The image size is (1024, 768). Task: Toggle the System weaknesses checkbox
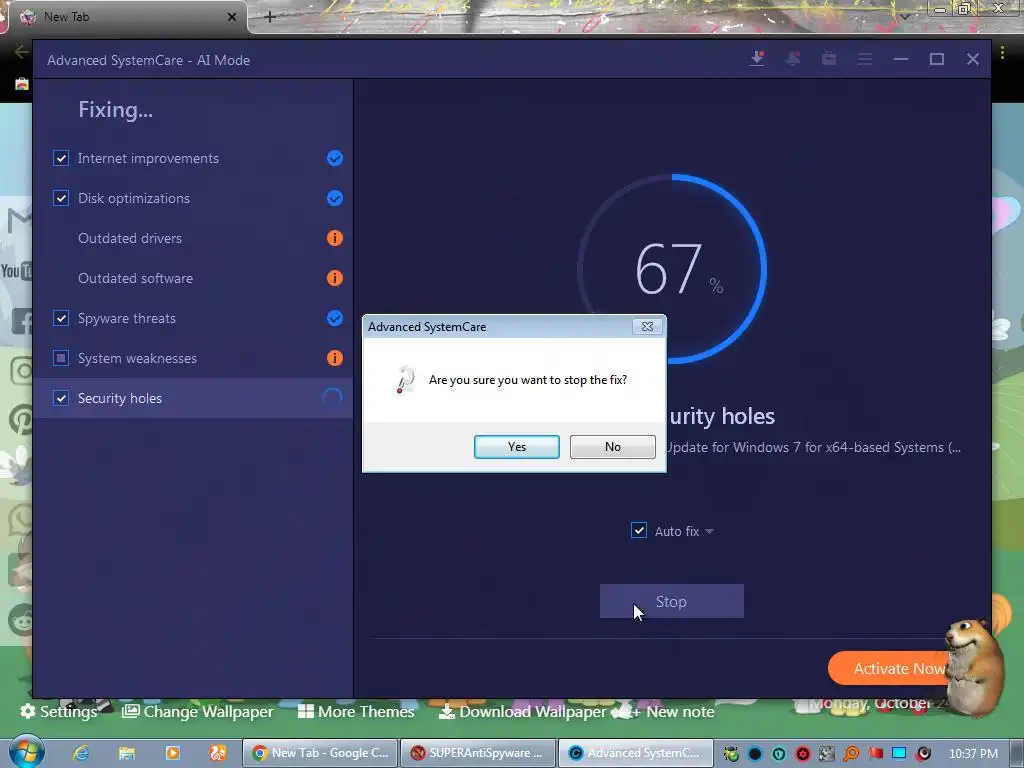tap(61, 358)
